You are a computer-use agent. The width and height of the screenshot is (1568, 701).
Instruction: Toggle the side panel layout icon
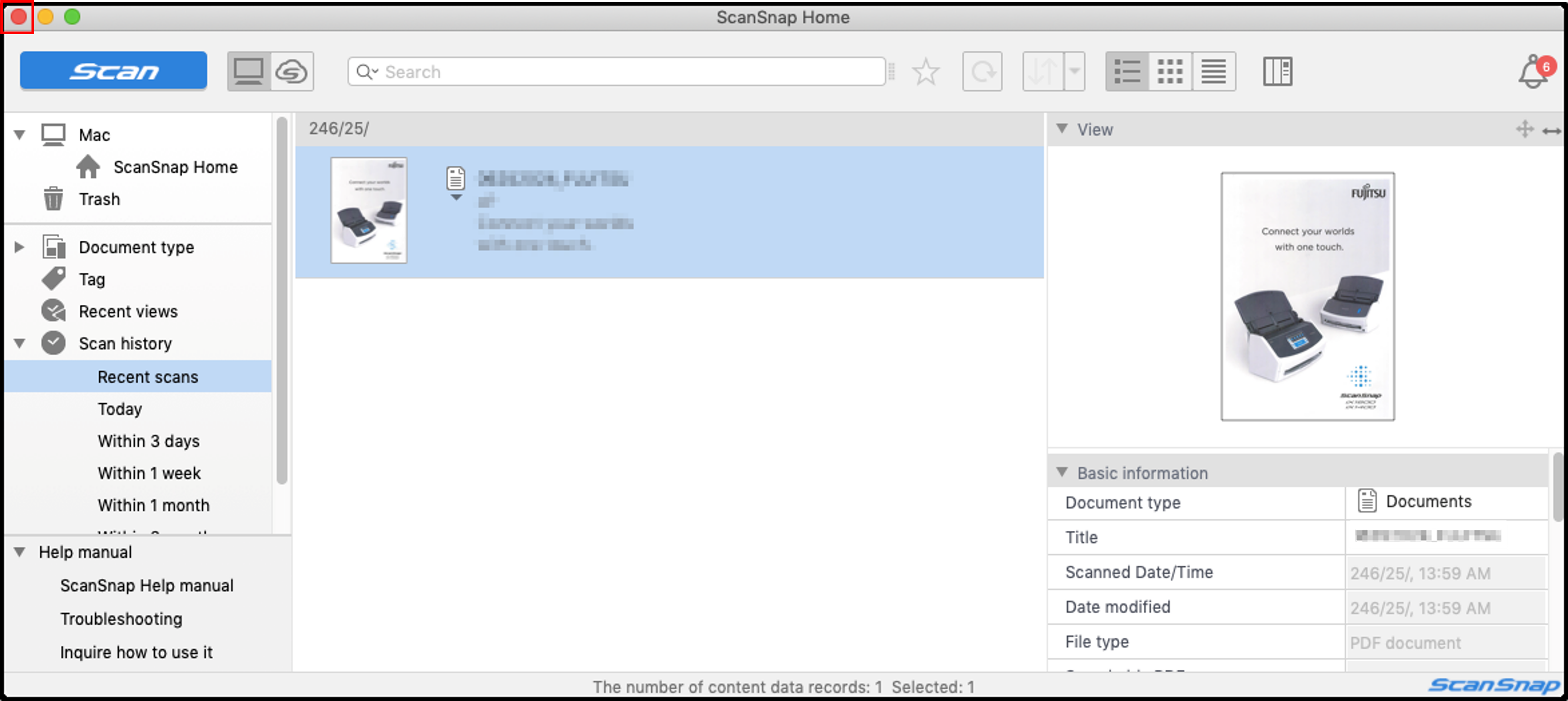click(x=1277, y=71)
